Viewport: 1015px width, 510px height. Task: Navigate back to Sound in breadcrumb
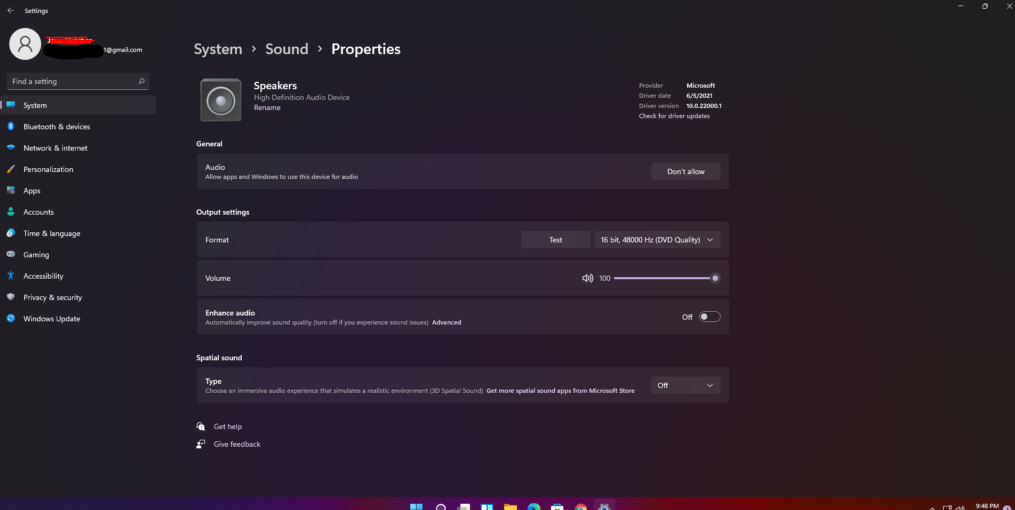pyautogui.click(x=286, y=49)
